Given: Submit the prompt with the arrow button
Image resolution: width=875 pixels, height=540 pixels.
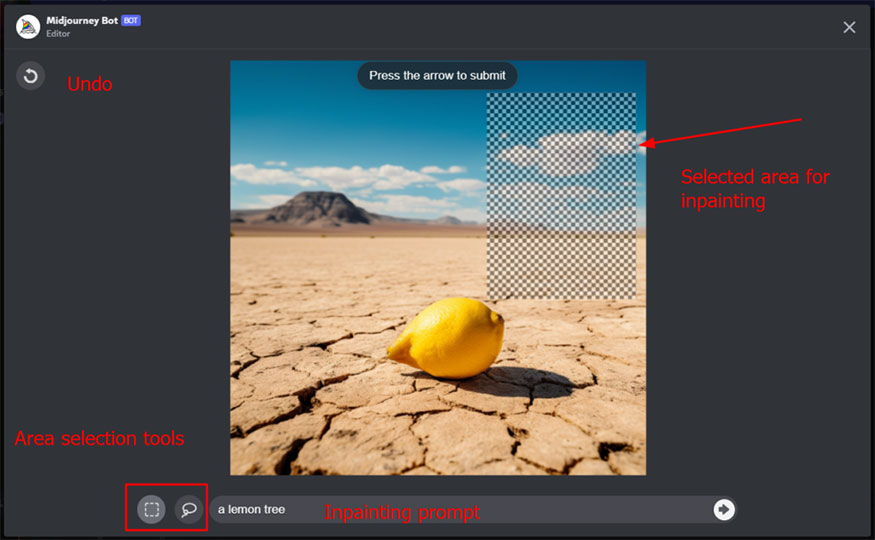Looking at the screenshot, I should coord(724,509).
